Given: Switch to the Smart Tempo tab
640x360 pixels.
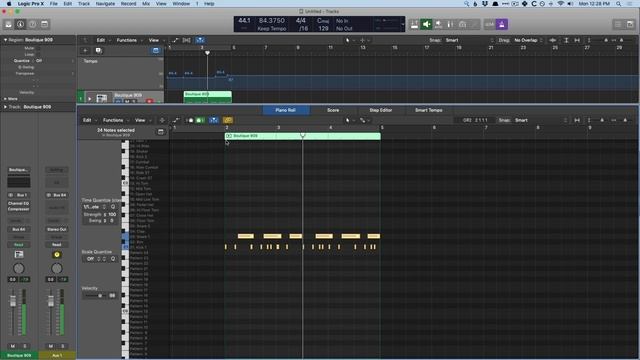Looking at the screenshot, I should [x=429, y=110].
